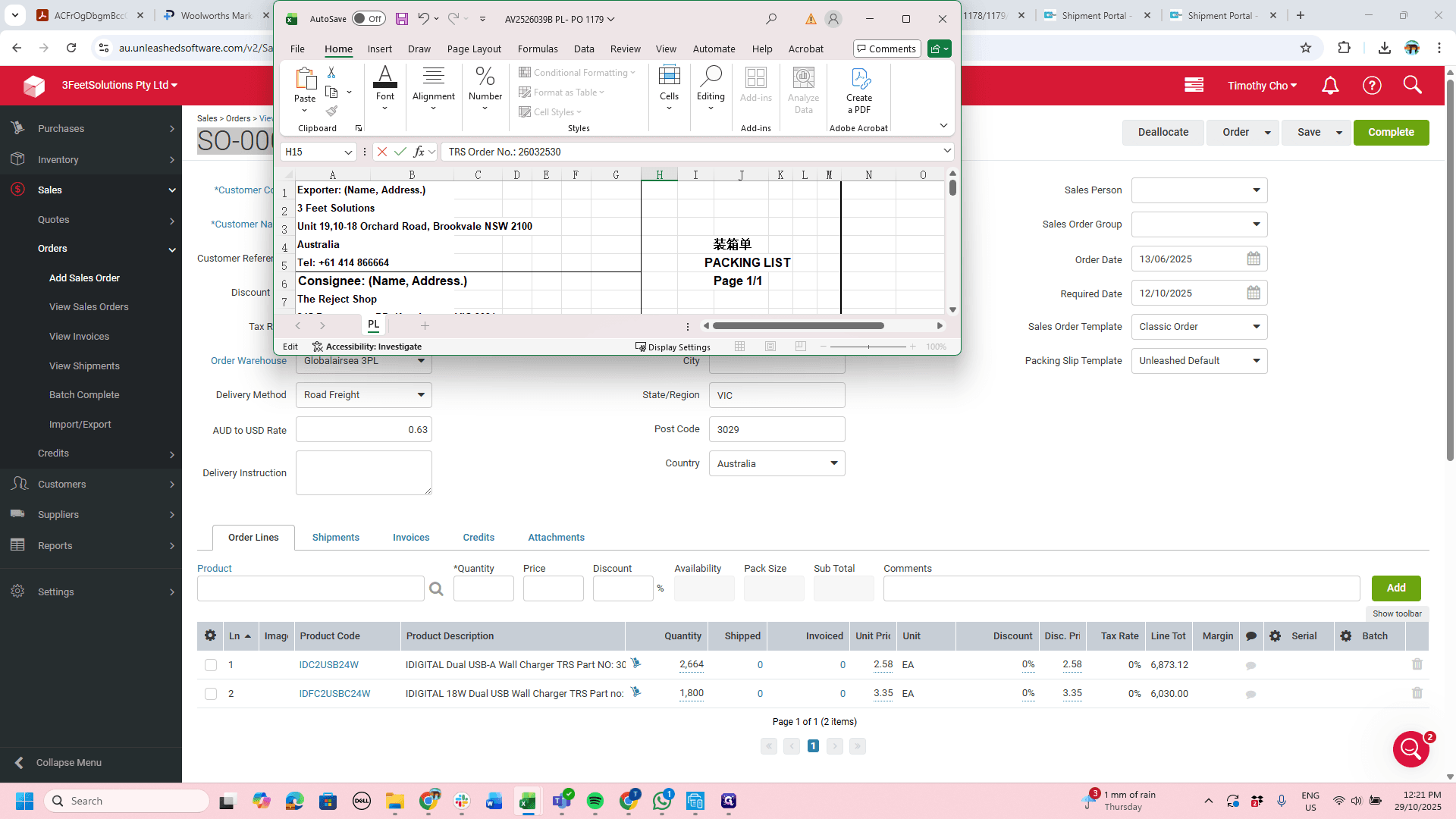
Task: Open View Shipments link in sidebar
Action: tap(84, 366)
